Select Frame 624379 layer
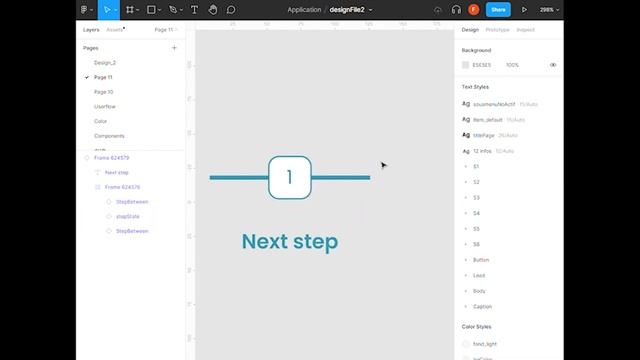This screenshot has height=360, width=640. click(x=112, y=158)
